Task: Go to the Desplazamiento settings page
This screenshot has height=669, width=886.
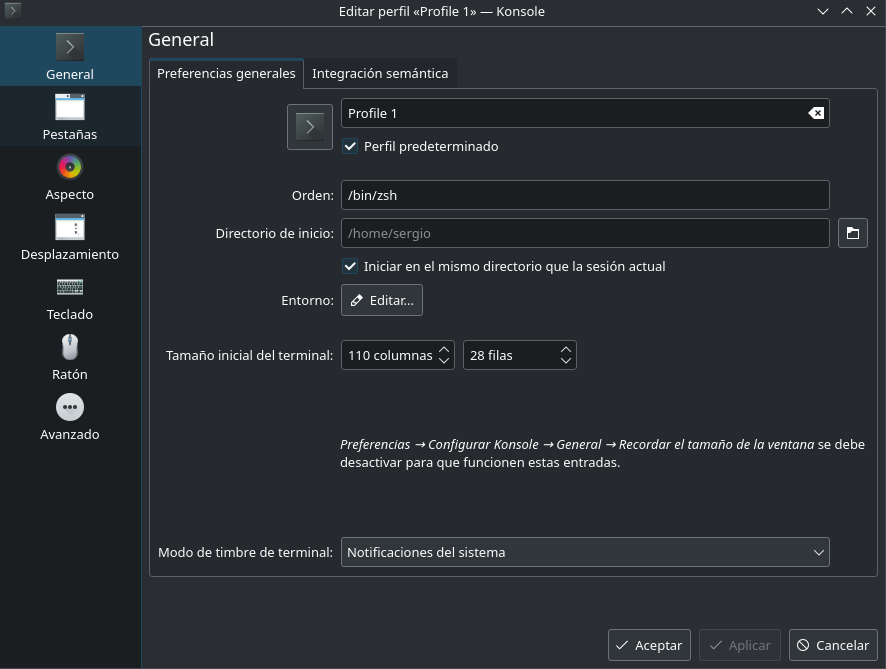Action: (70, 237)
